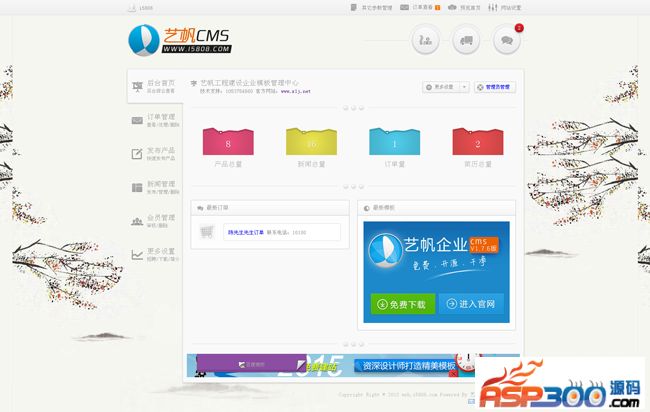This screenshot has width=650, height=412.
Task: Click the gear icon on 更多设置 button
Action: (429, 87)
